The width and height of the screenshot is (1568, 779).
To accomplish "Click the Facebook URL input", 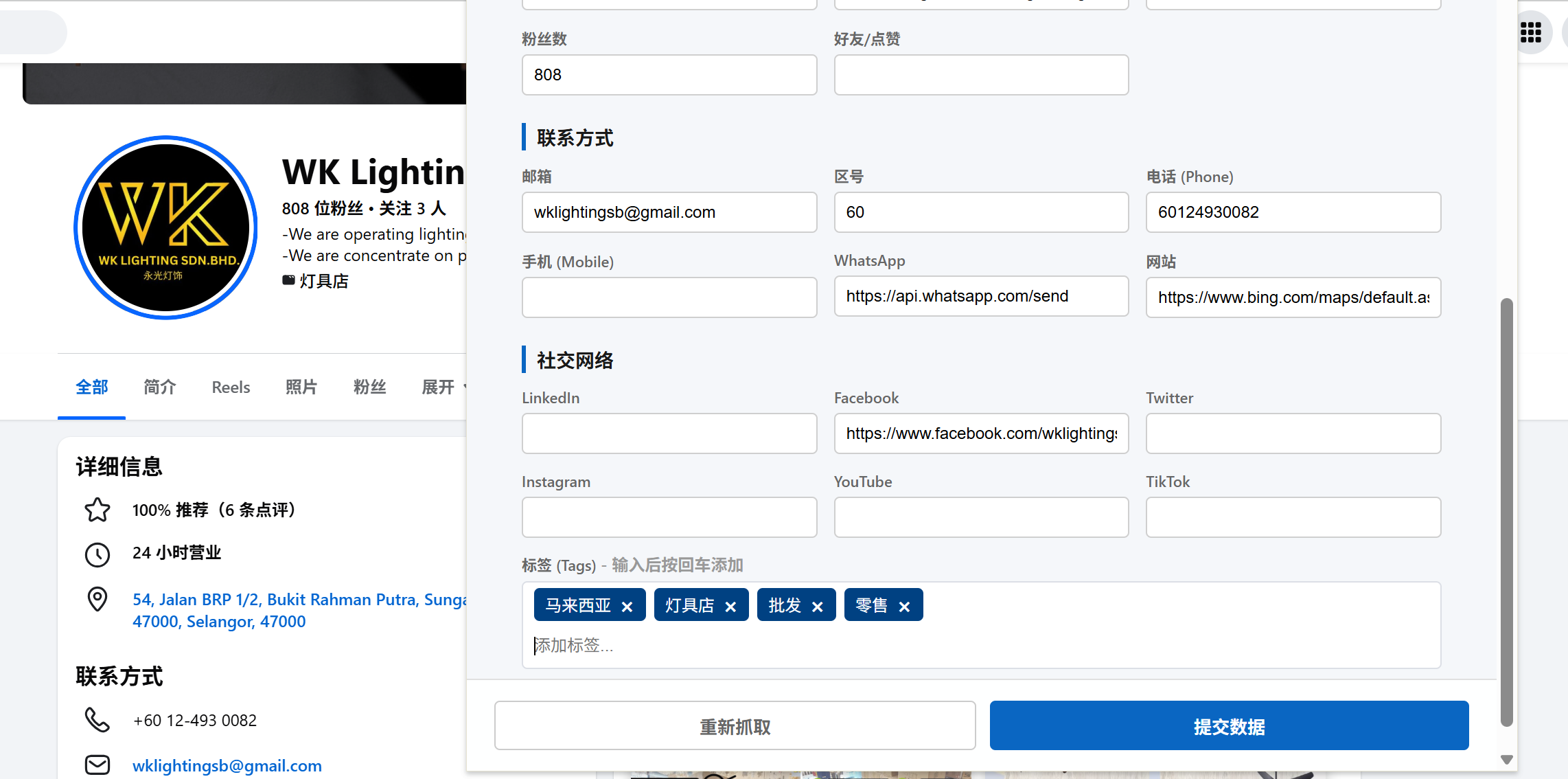I will [981, 433].
